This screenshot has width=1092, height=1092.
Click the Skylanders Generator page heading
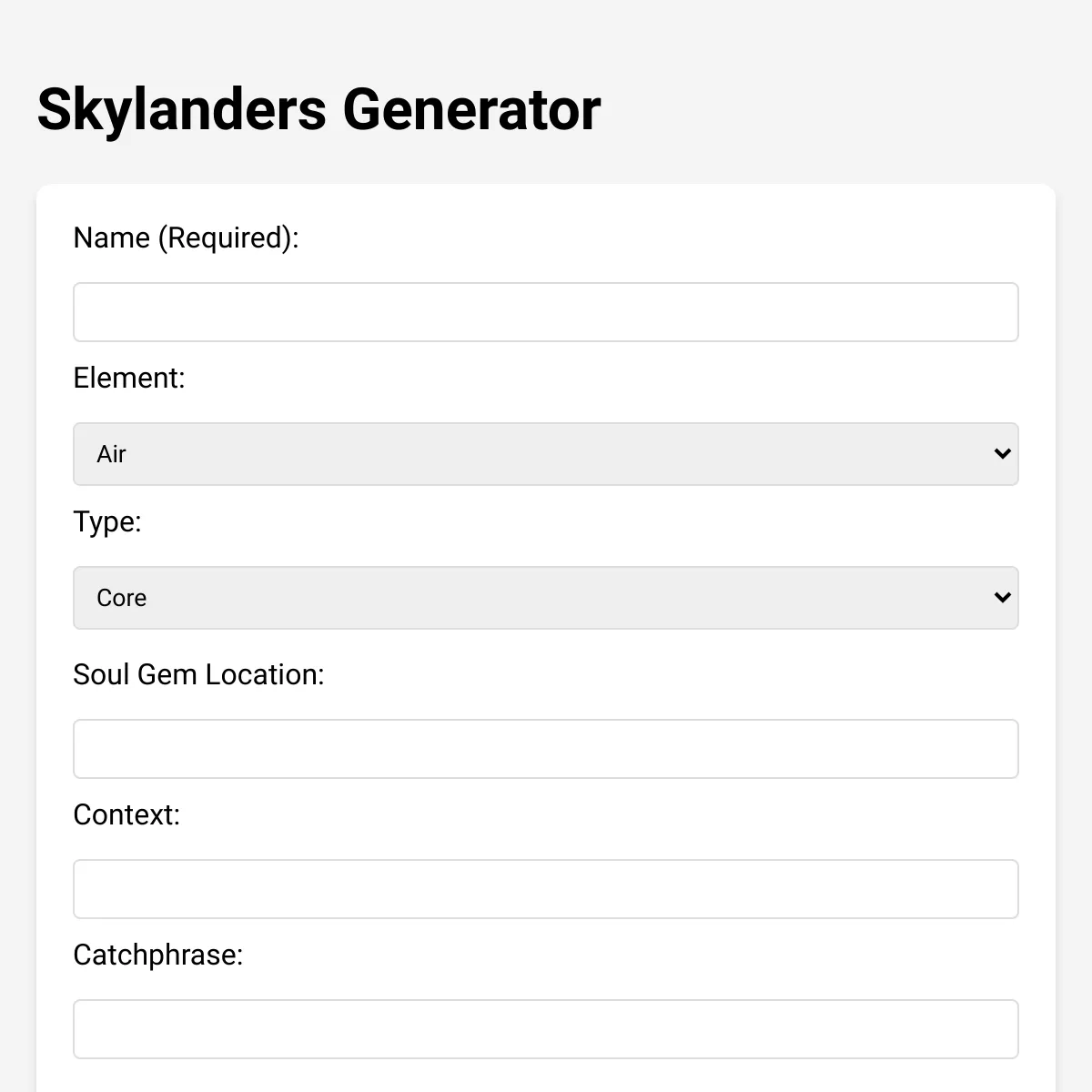tap(318, 109)
